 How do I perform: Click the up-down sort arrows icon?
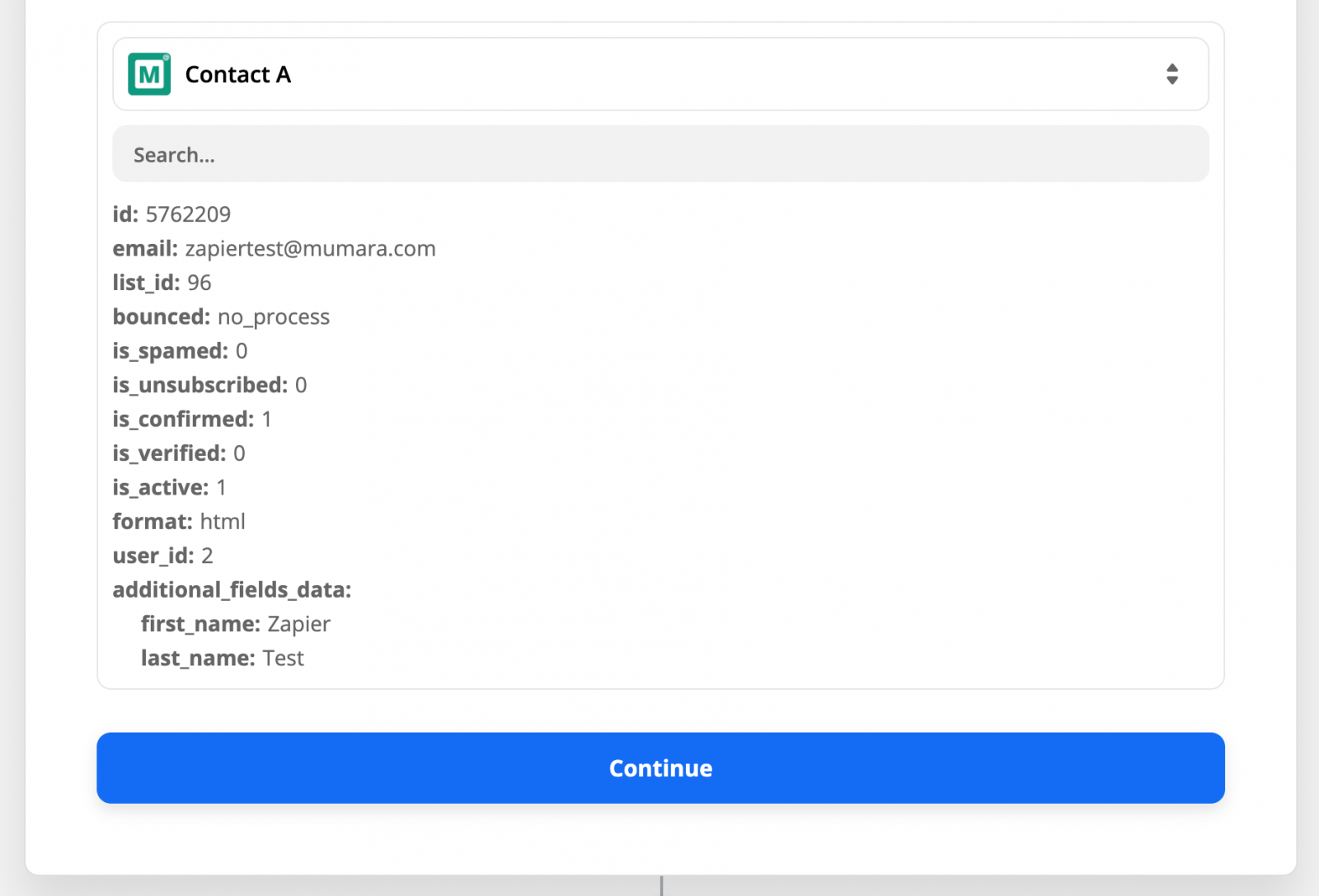(1171, 74)
